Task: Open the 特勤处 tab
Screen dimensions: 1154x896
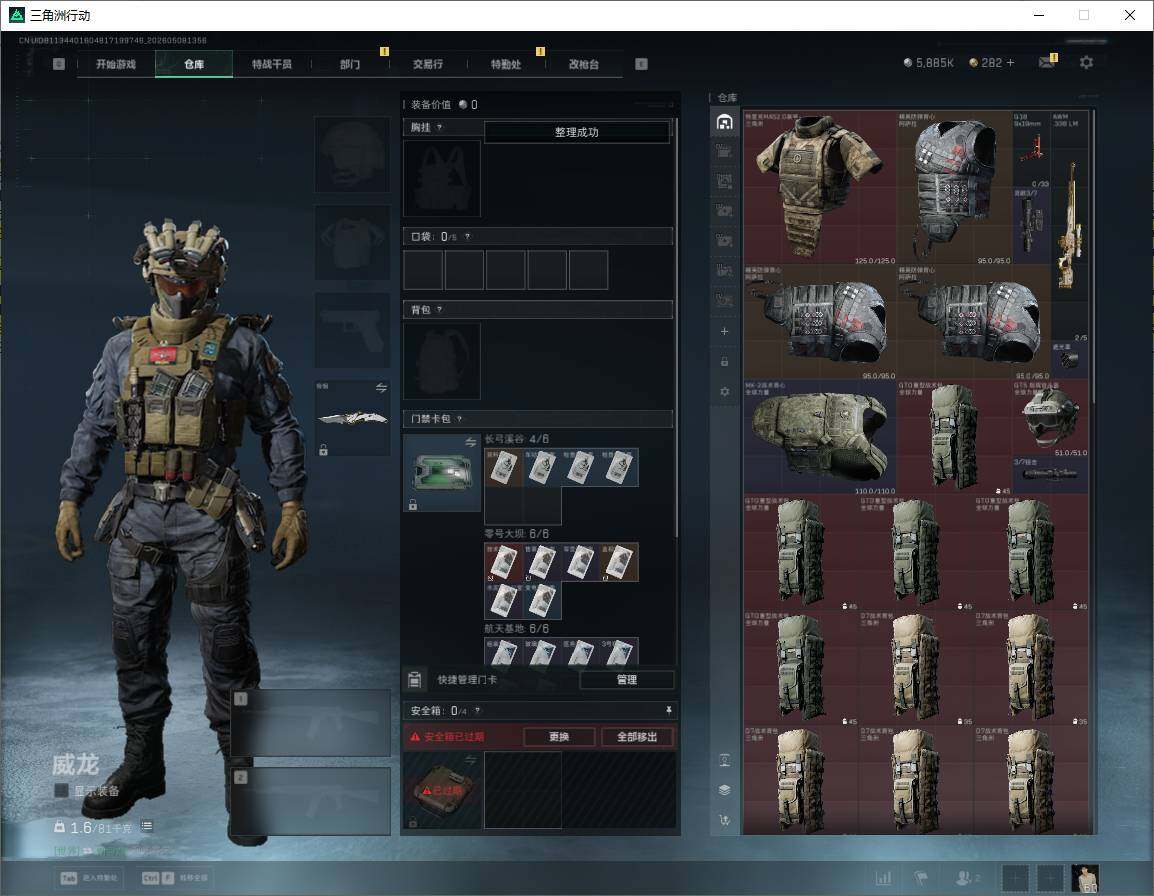Action: point(506,64)
